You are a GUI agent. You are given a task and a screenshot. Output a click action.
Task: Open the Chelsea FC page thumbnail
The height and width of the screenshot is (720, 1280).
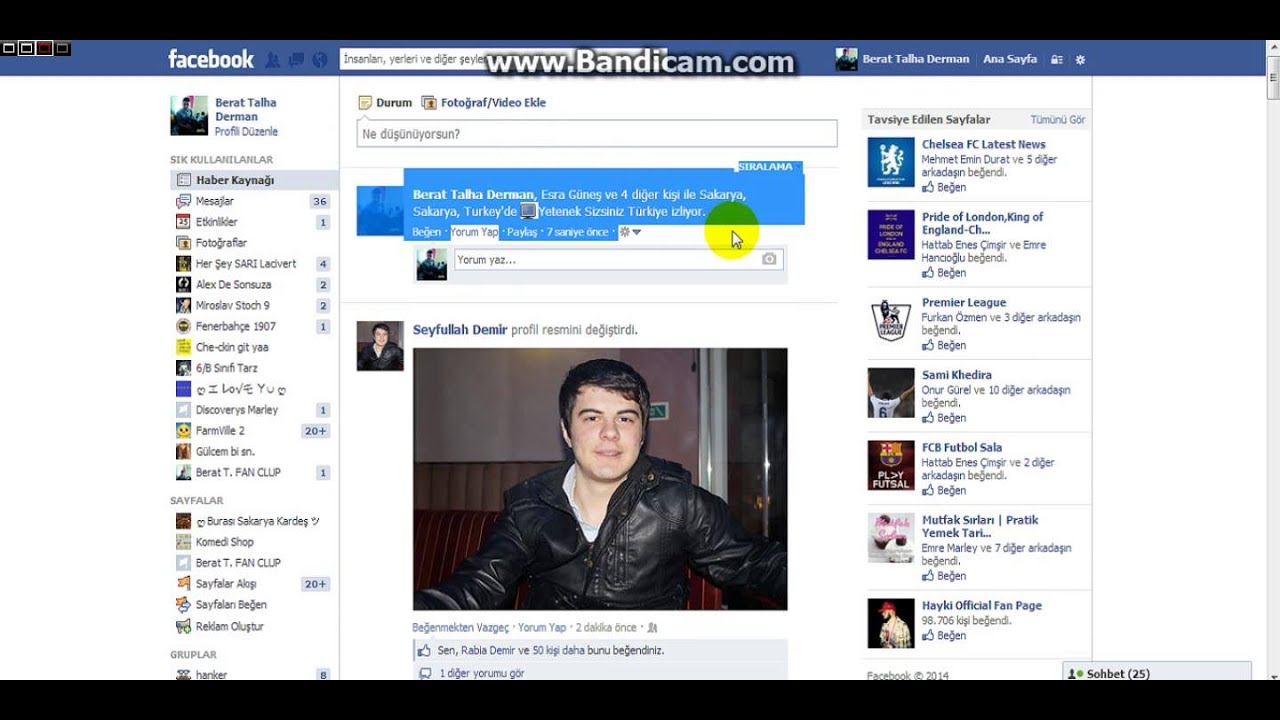pos(891,162)
